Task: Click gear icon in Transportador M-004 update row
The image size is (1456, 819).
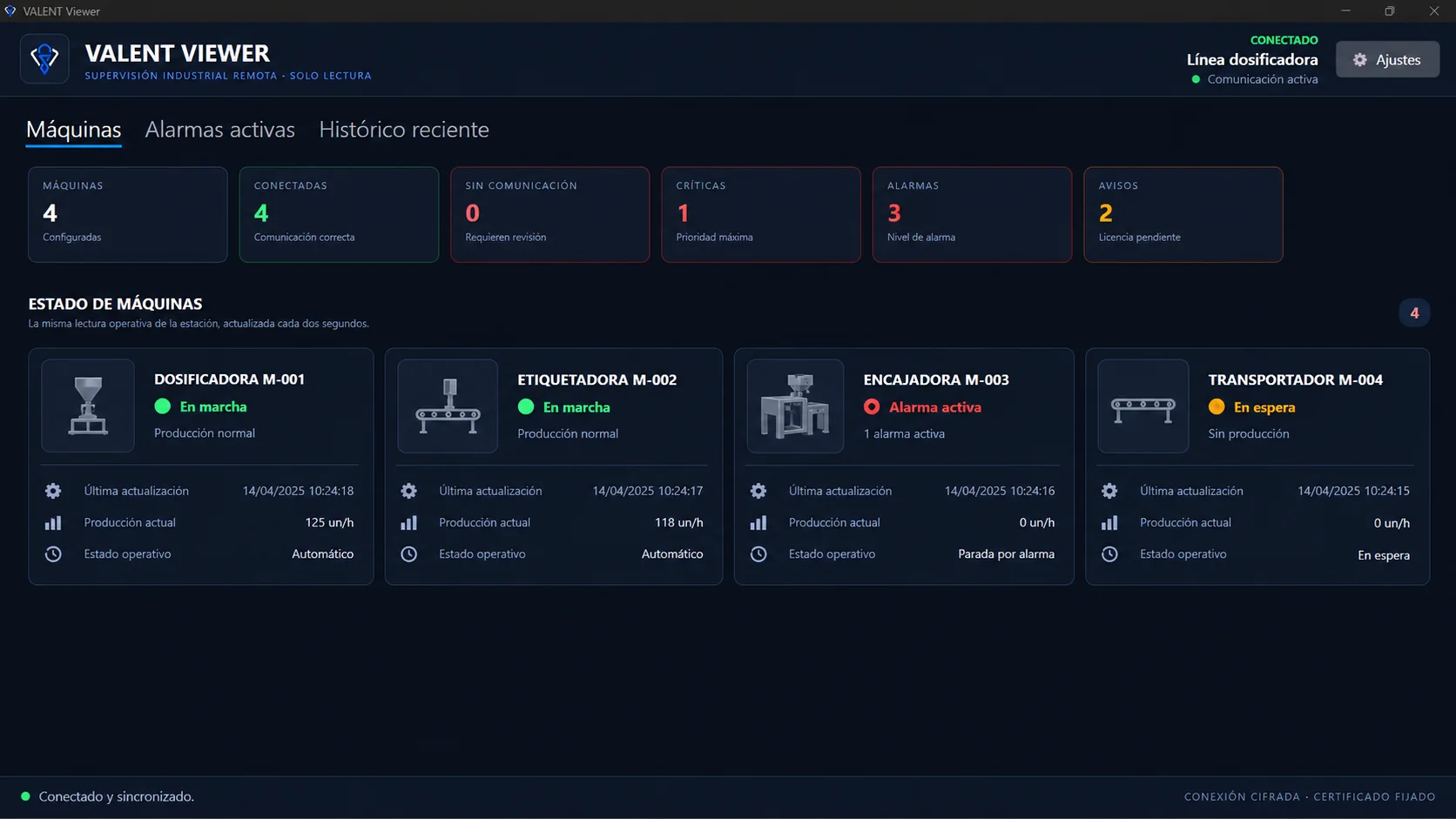Action: tap(1109, 491)
